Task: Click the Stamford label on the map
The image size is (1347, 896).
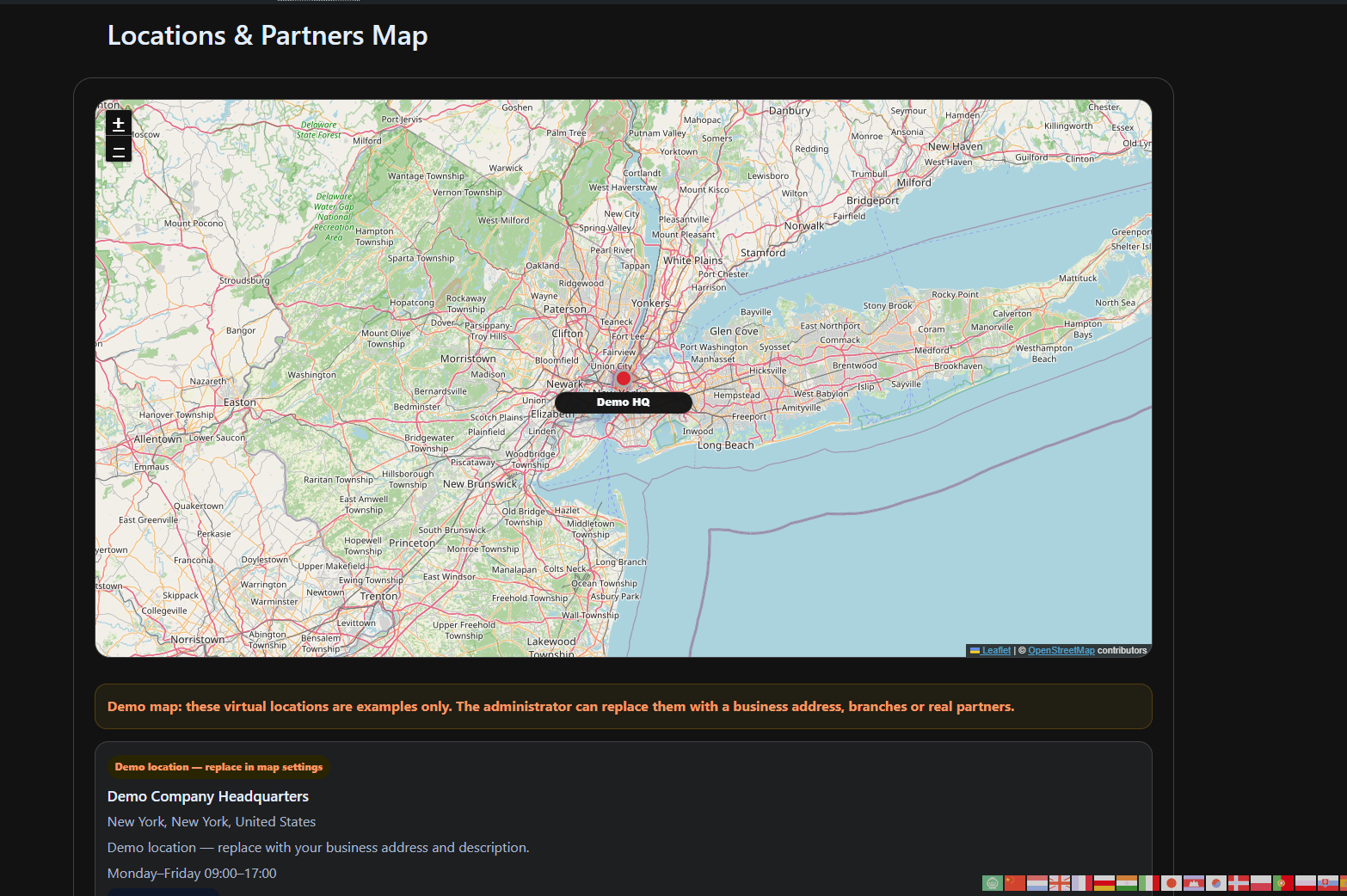Action: [x=763, y=253]
